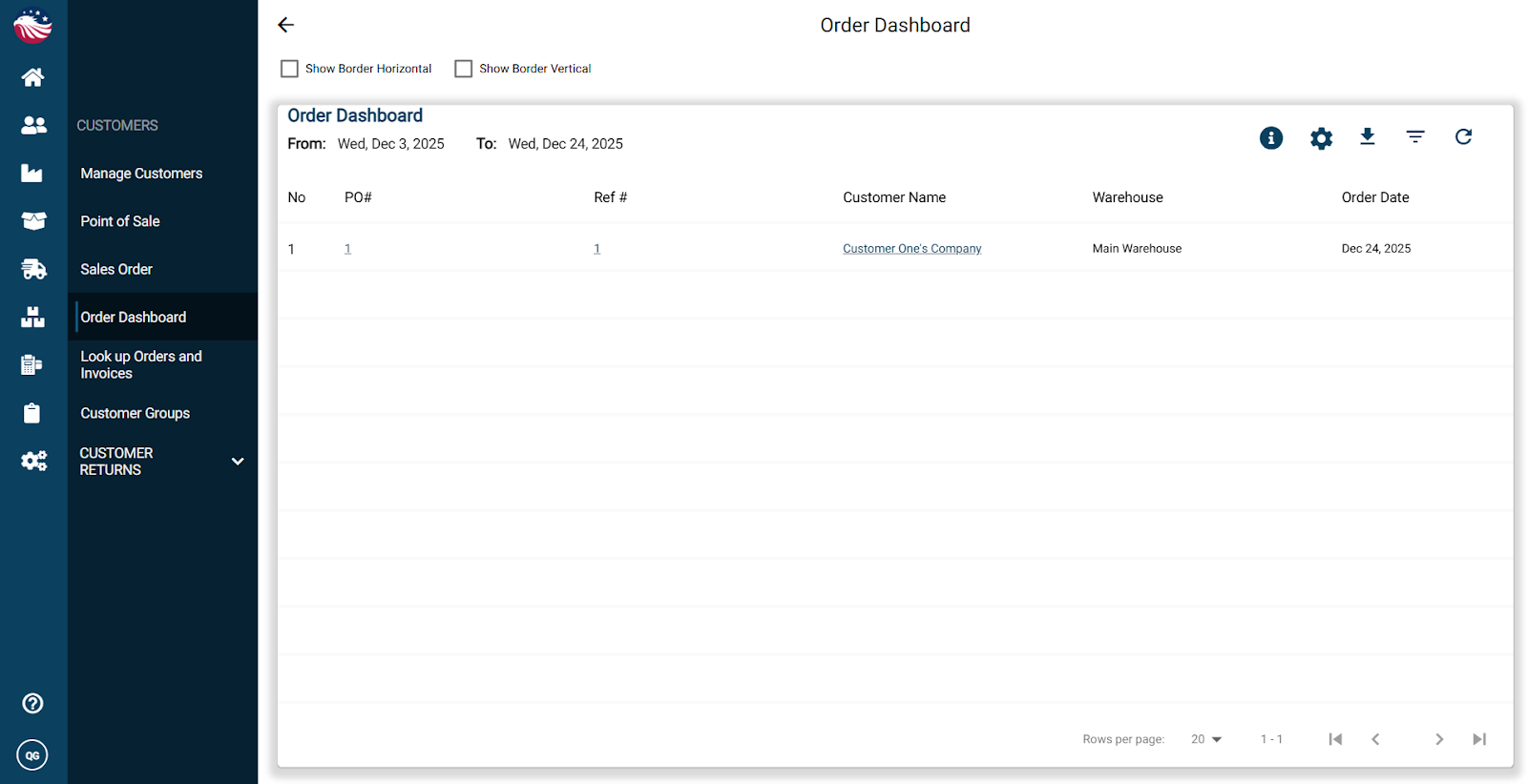Open Customer Groups menu item
Viewport: 1527px width, 784px height.
point(136,413)
